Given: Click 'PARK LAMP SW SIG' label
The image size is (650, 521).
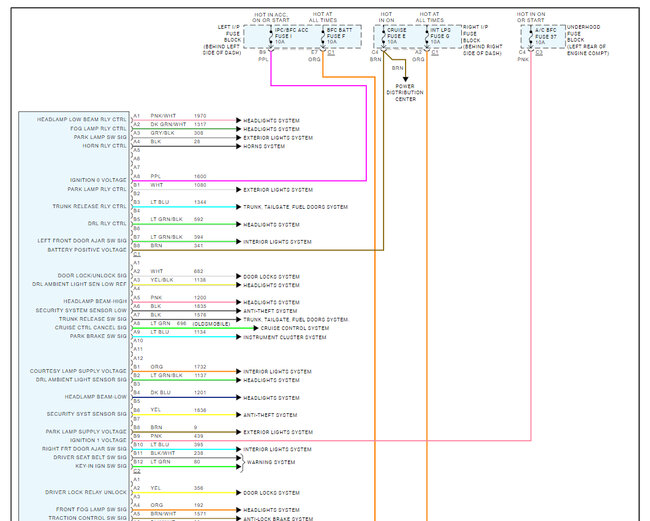Looking at the screenshot, I should click(100, 137).
